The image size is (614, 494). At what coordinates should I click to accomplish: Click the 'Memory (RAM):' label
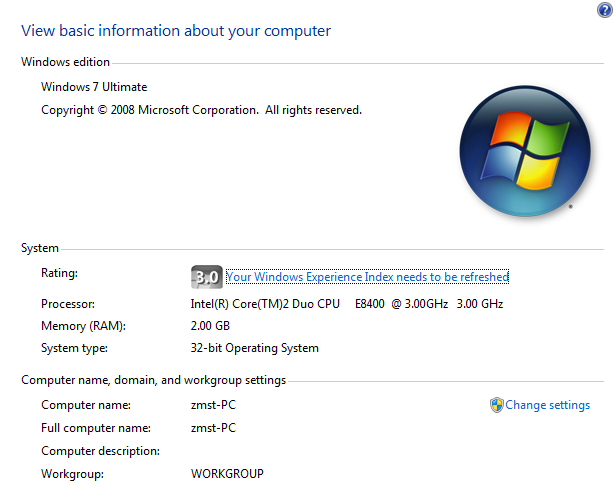pos(83,326)
